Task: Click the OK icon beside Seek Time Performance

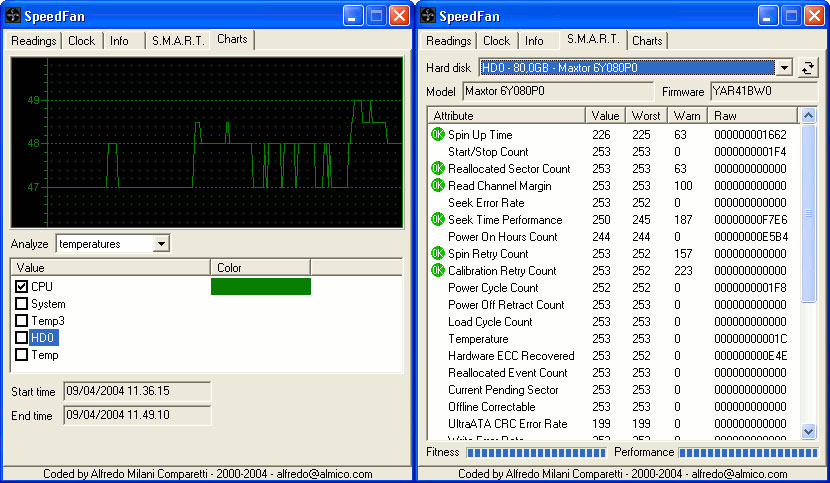Action: pyautogui.click(x=437, y=219)
